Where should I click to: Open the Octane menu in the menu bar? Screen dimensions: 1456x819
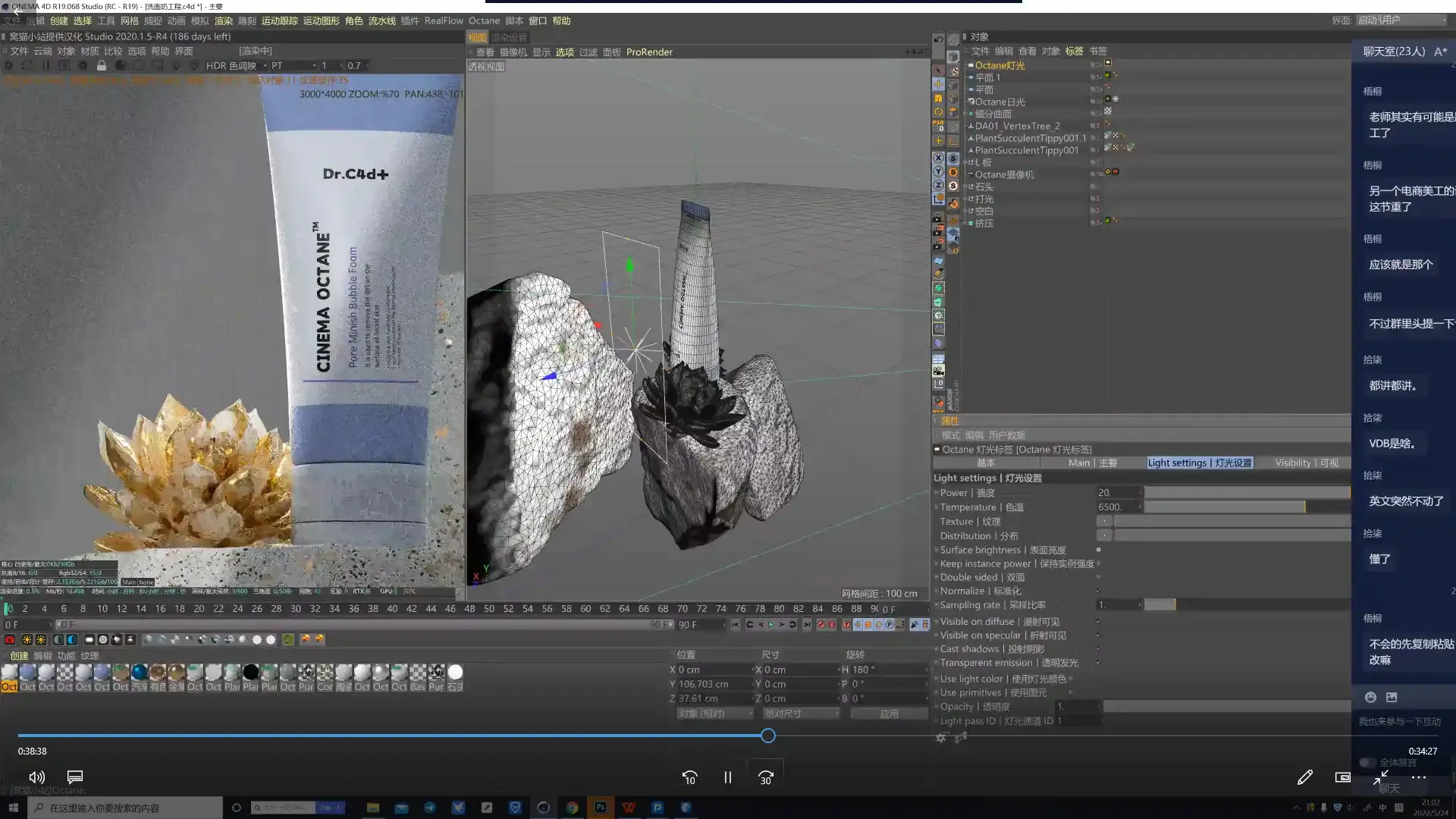(483, 20)
